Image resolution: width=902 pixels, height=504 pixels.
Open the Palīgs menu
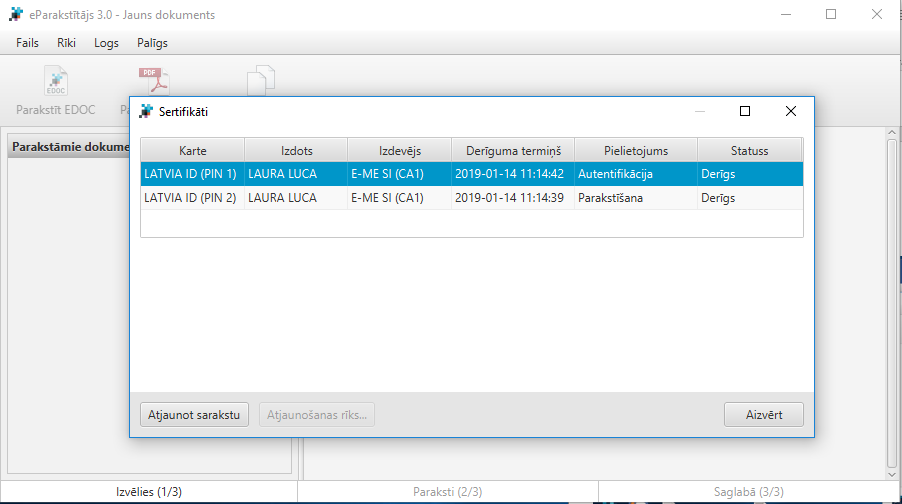point(152,43)
